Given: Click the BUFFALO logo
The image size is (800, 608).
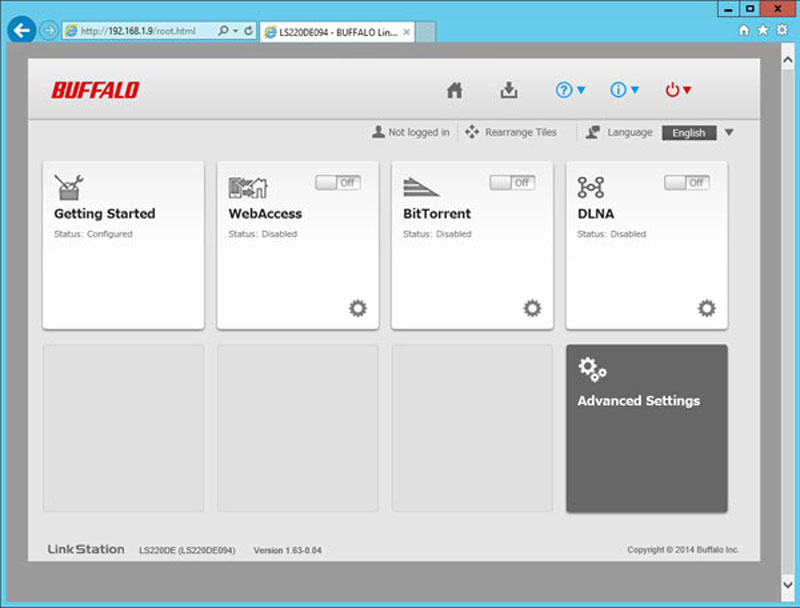Looking at the screenshot, I should 95,90.
